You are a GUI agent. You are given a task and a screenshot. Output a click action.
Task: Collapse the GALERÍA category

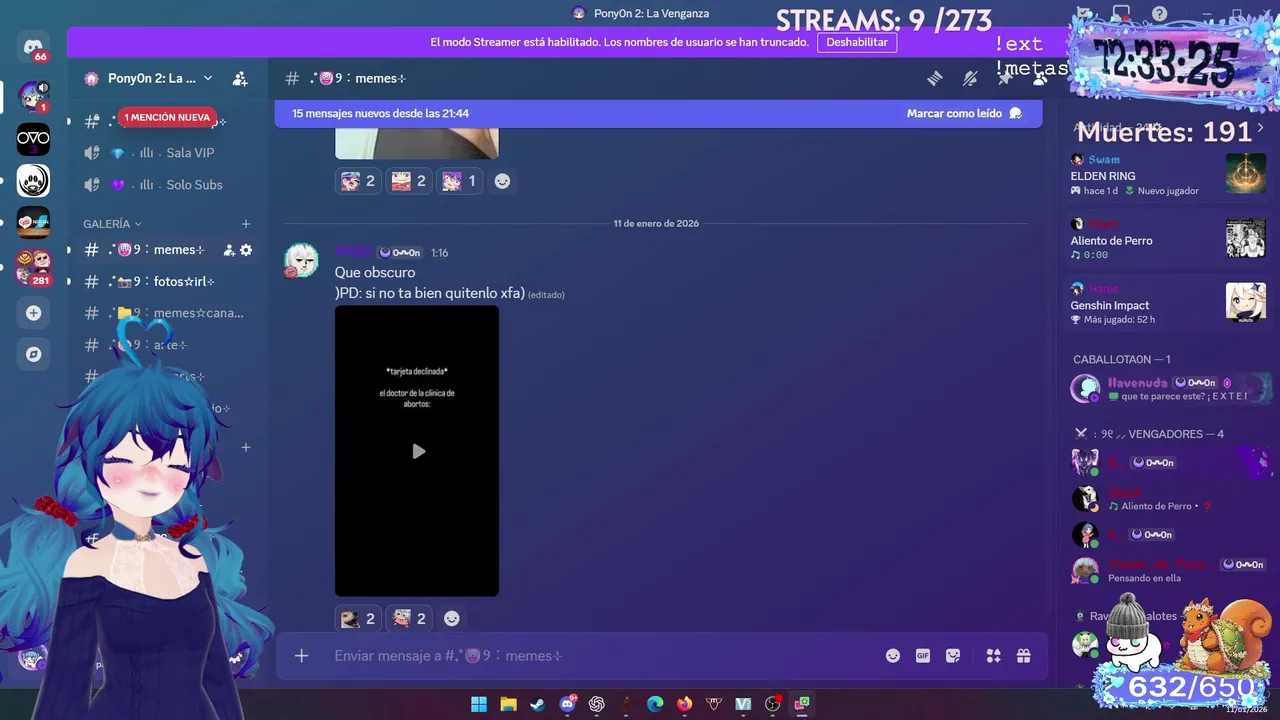(112, 224)
